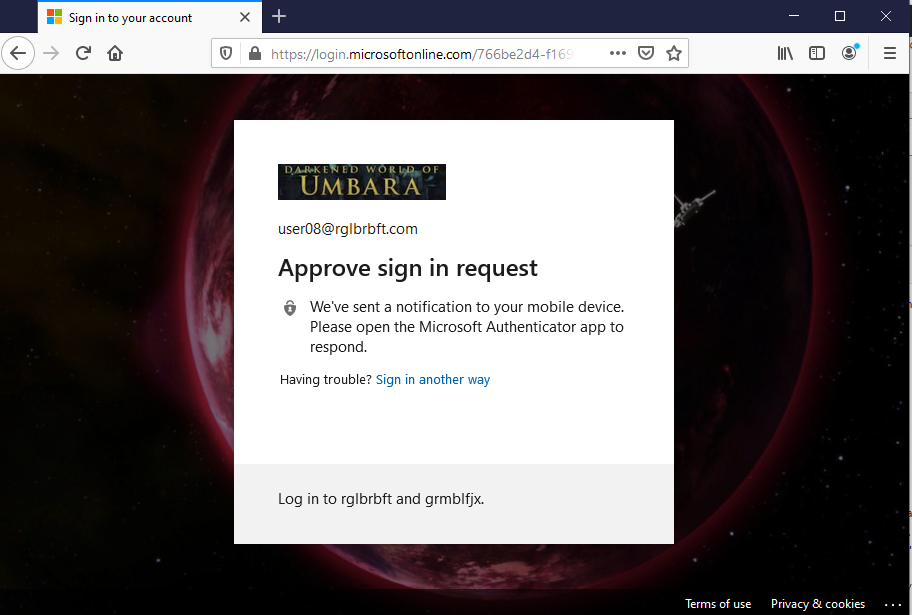Viewport: 912px width, 615px height.
Task: Open the Firefox hamburger application menu
Action: pyautogui.click(x=889, y=53)
